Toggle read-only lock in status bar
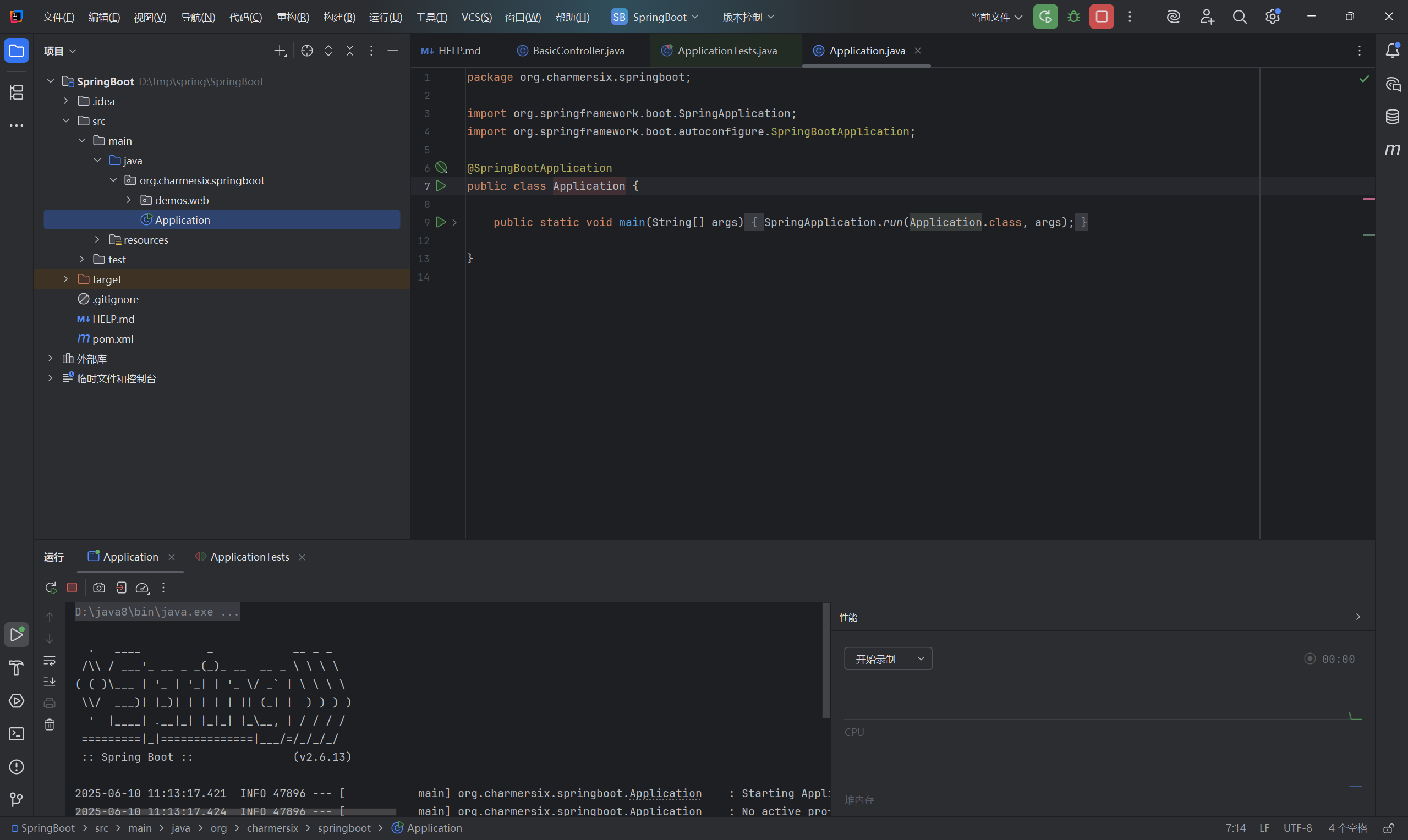Viewport: 1408px width, 840px height. coord(1388,828)
